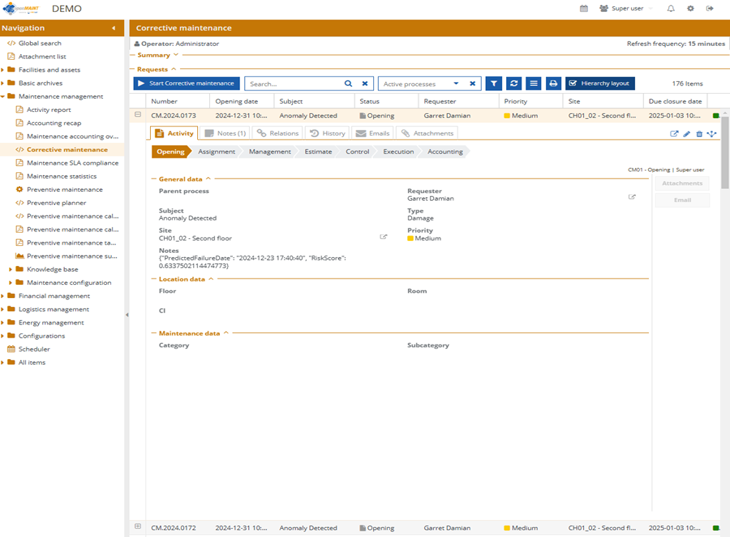Click Medium priority swatch in row 0172
This screenshot has width=730, height=537.
click(x=507, y=528)
